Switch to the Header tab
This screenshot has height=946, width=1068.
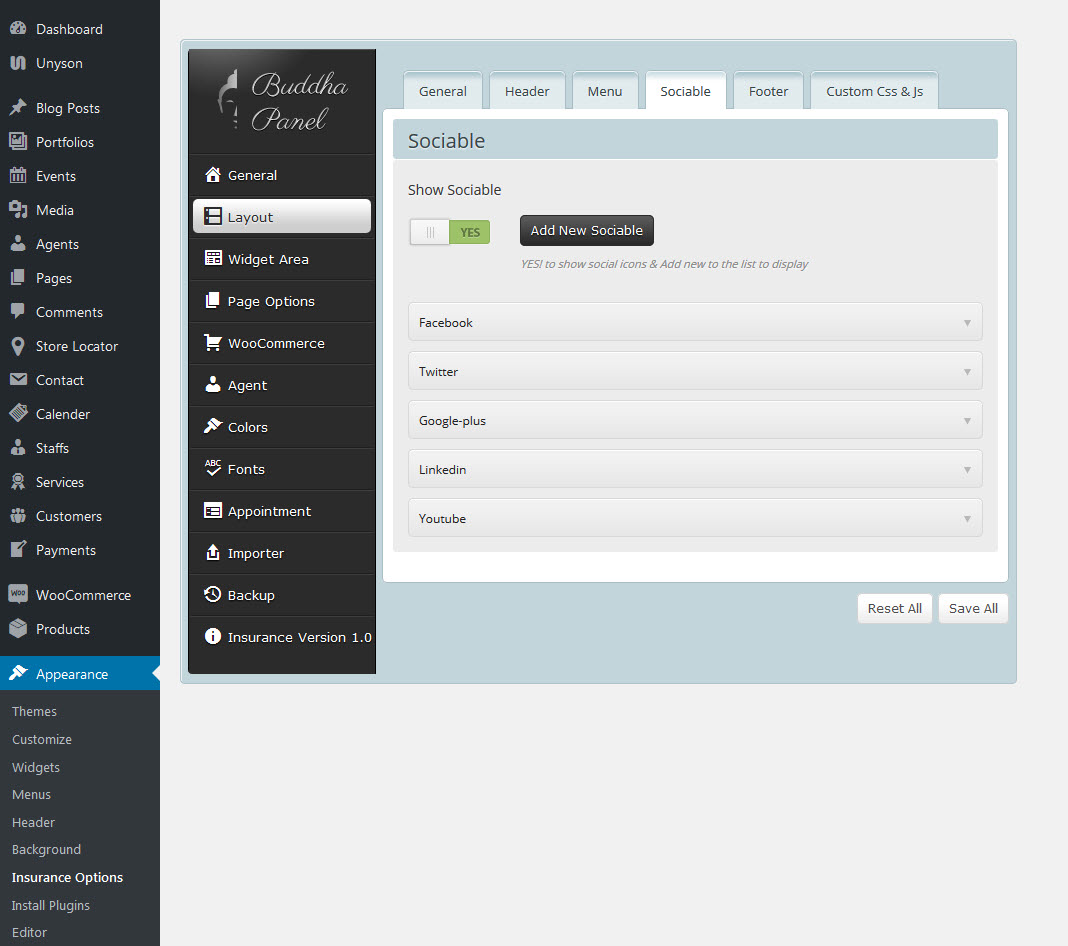527,91
